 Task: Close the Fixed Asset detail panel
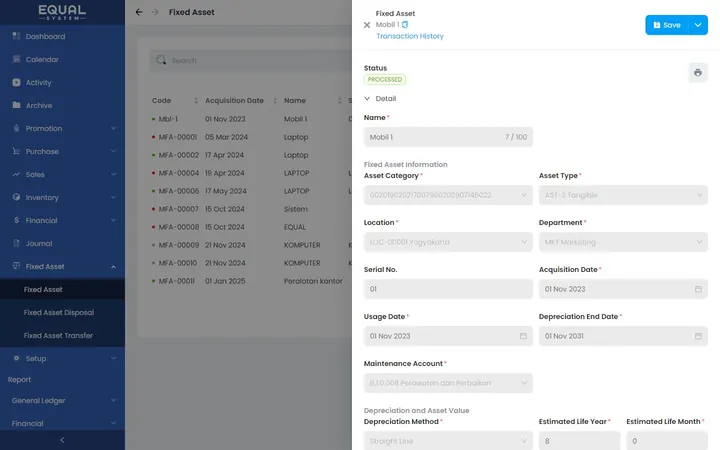tap(367, 25)
